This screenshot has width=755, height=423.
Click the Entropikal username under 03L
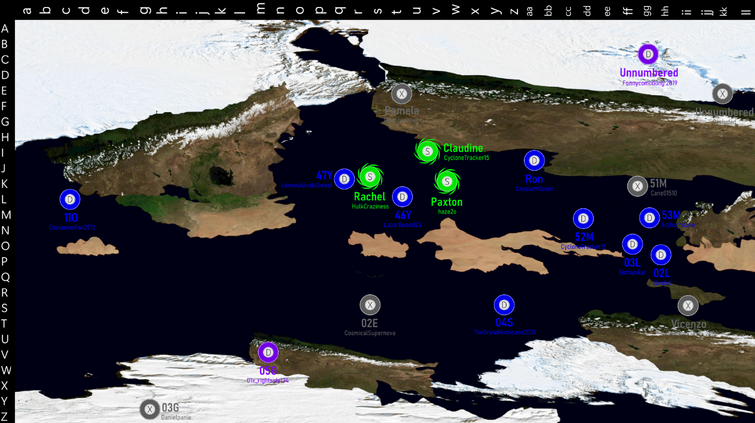point(632,273)
